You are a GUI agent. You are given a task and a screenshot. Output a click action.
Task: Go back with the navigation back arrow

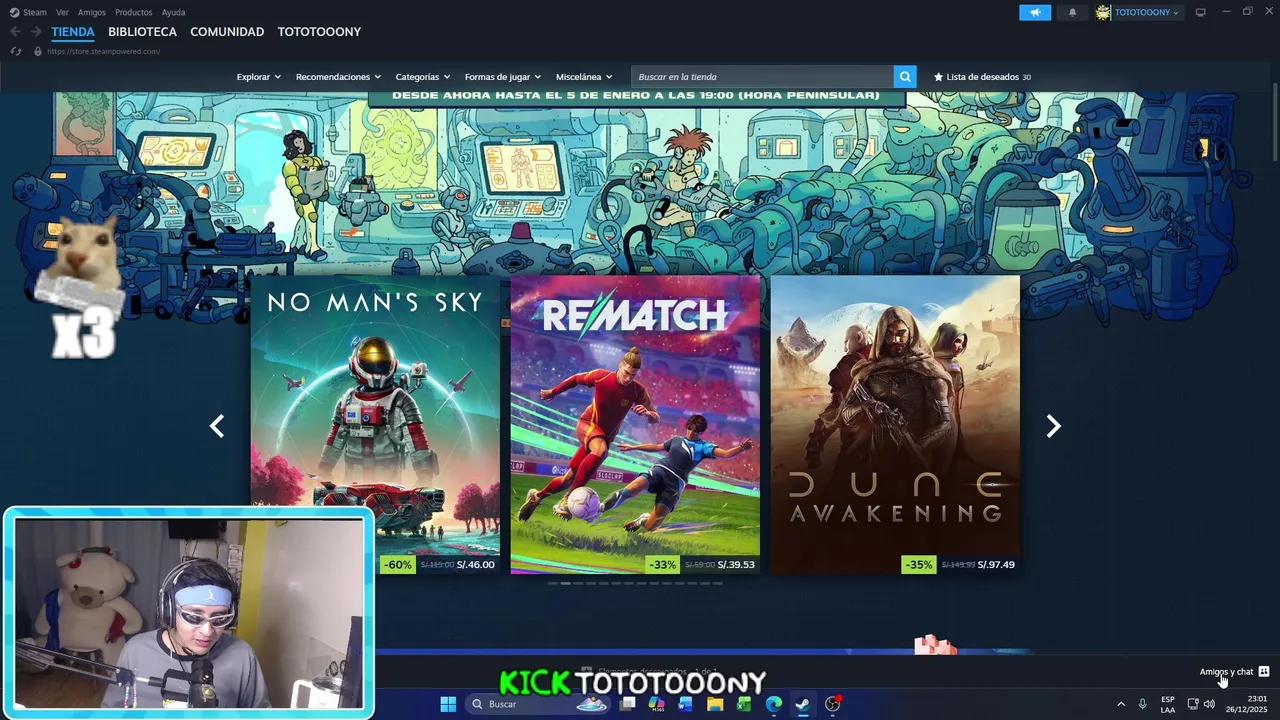pyautogui.click(x=15, y=32)
